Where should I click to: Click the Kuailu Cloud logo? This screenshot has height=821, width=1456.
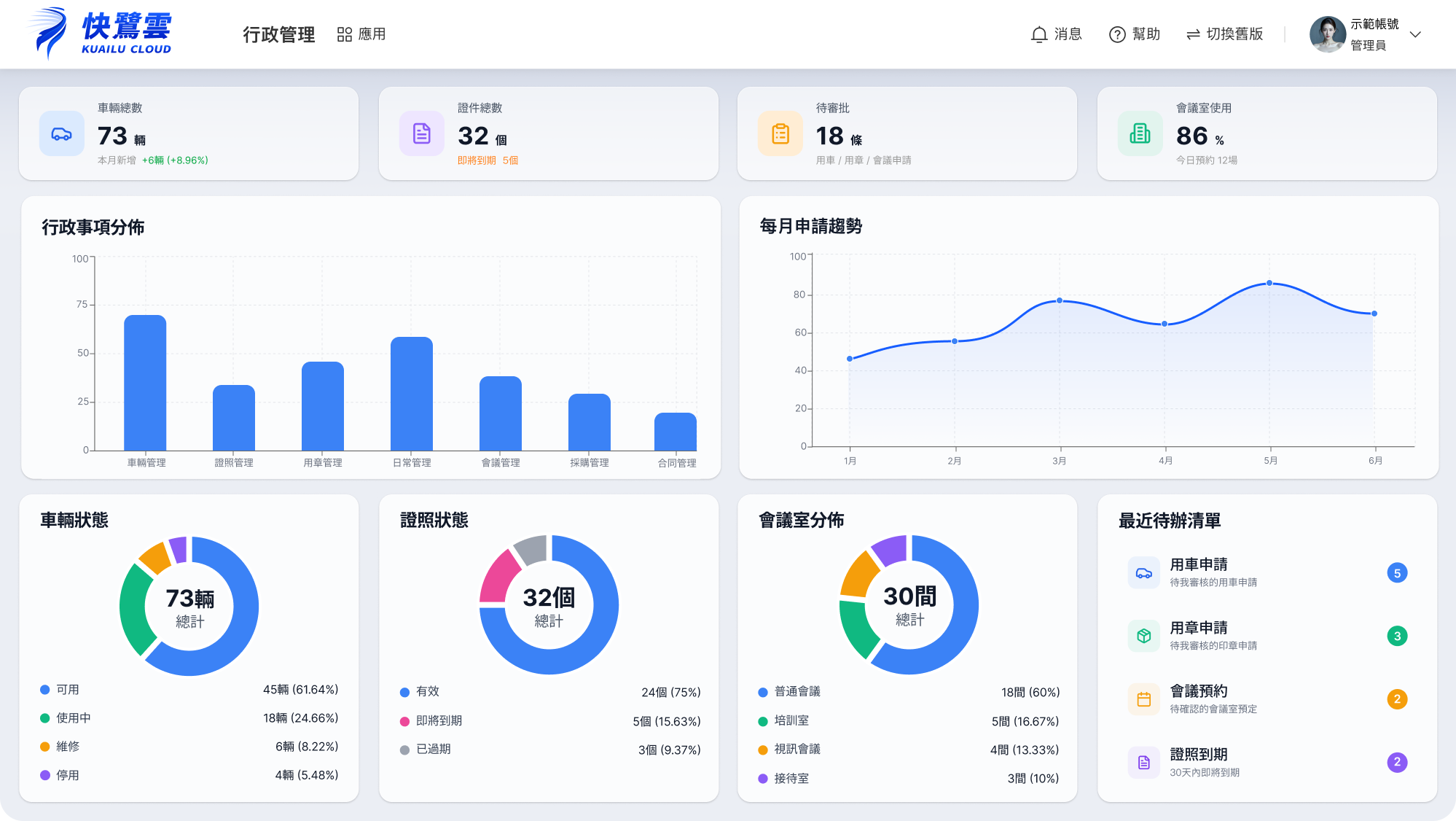[100, 33]
